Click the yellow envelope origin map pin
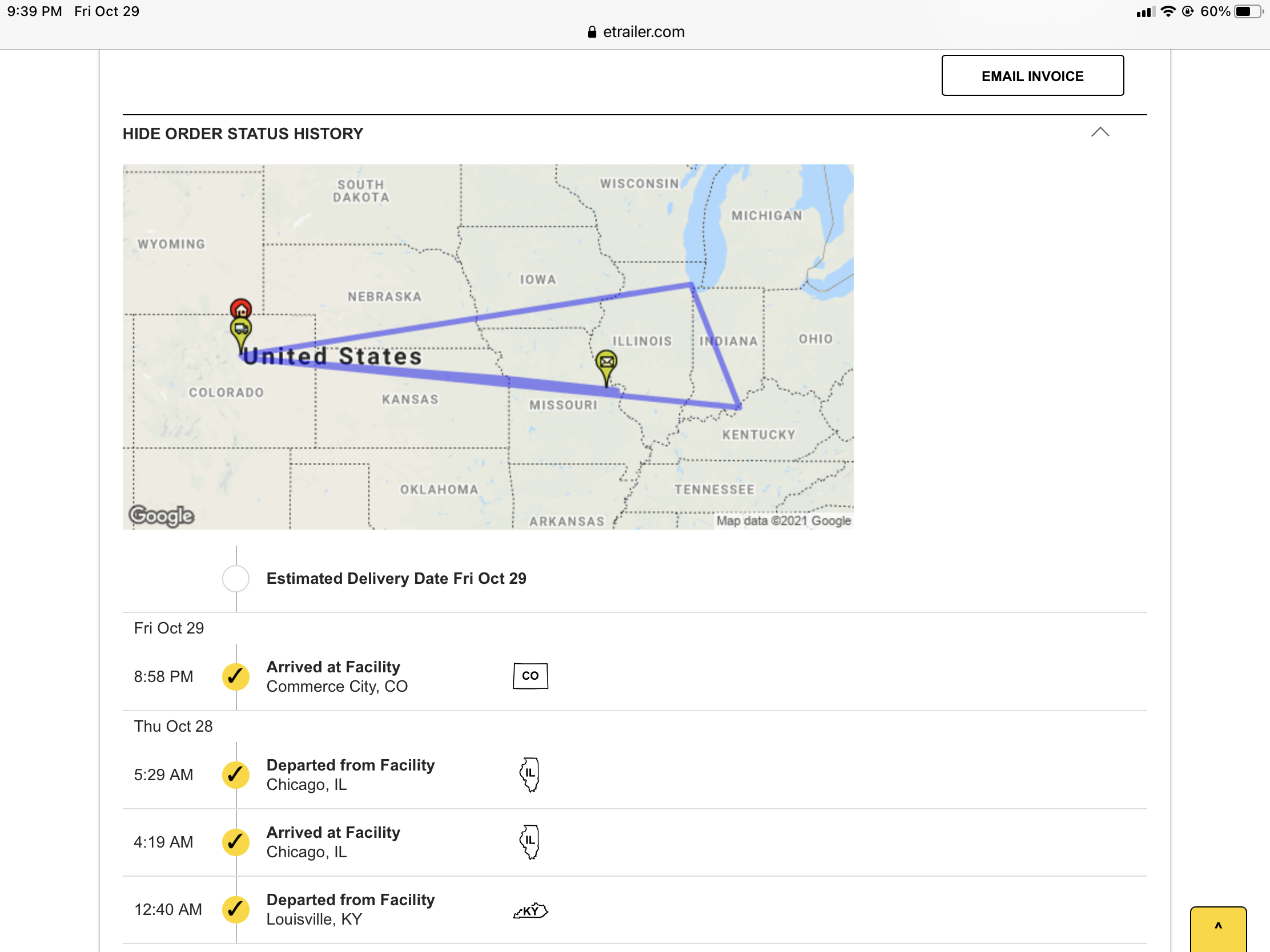This screenshot has height=952, width=1270. pos(606,362)
